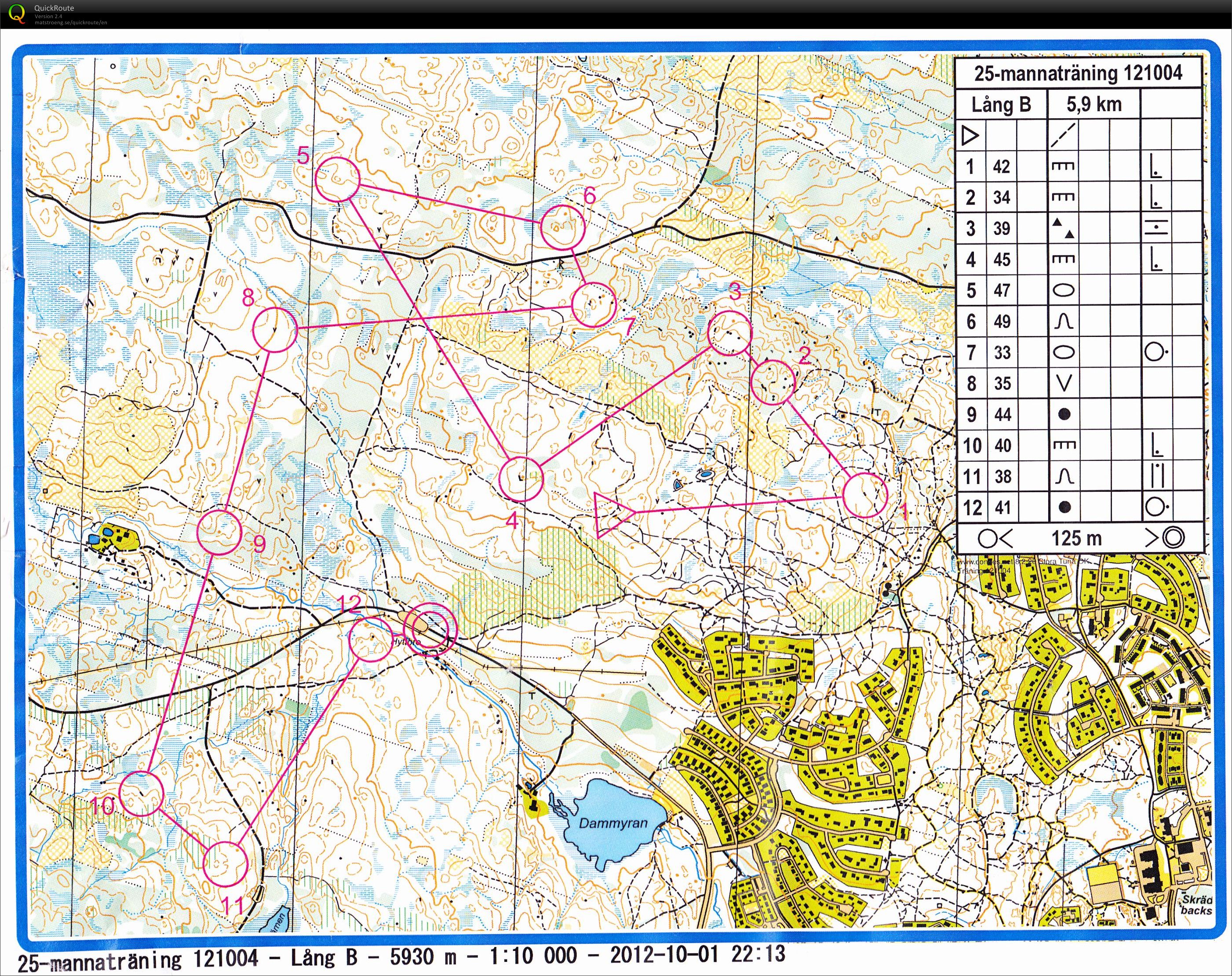
Task: Click control circle 6 on the map
Action: [x=563, y=228]
